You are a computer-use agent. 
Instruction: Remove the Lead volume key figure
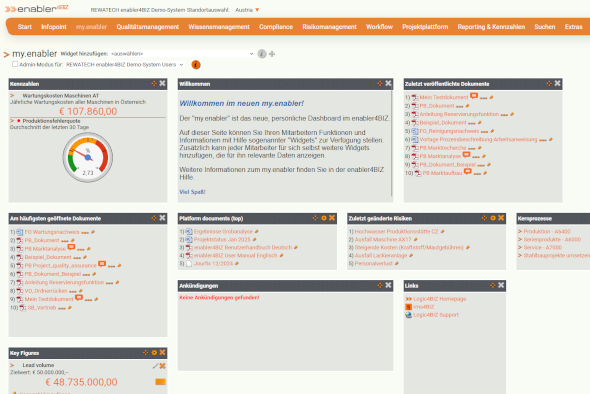pos(163,366)
